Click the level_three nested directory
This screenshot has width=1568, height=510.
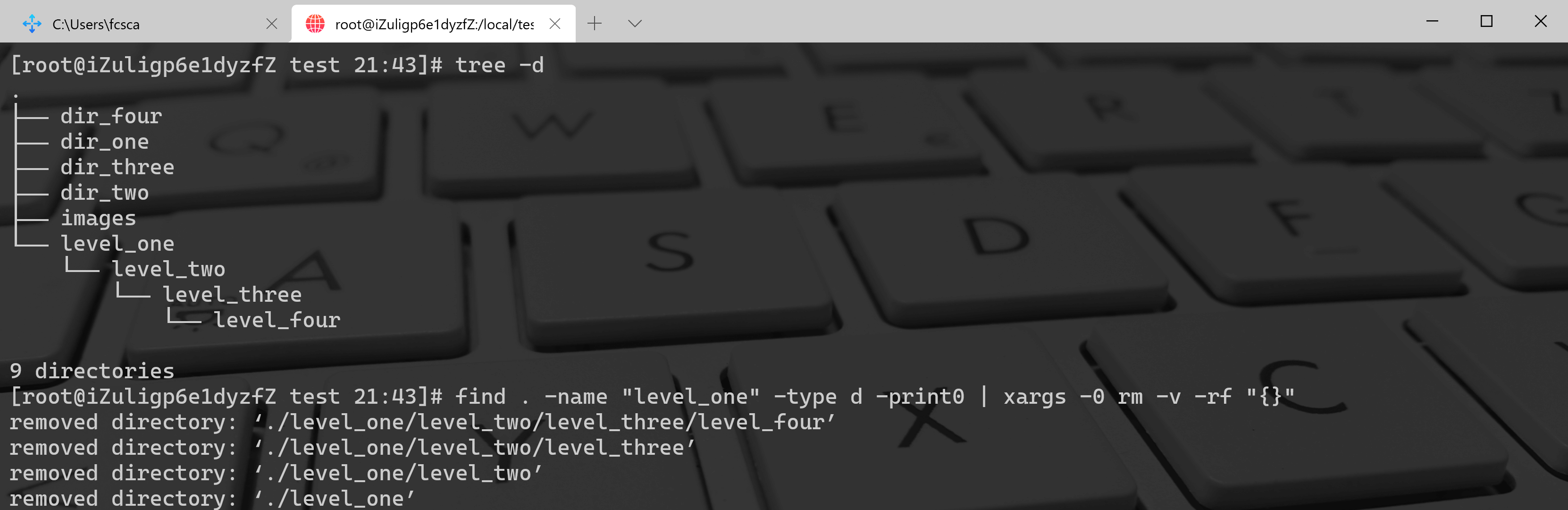pos(232,295)
